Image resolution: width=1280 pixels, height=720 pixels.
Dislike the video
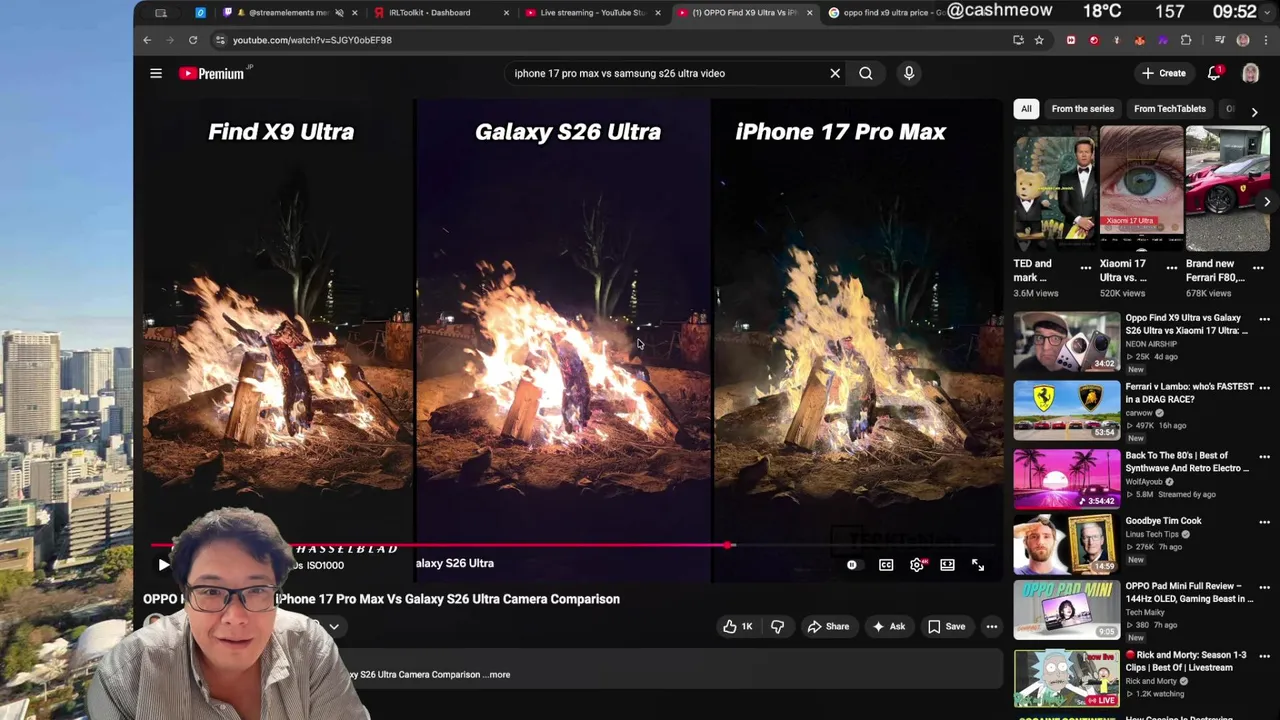tap(777, 627)
